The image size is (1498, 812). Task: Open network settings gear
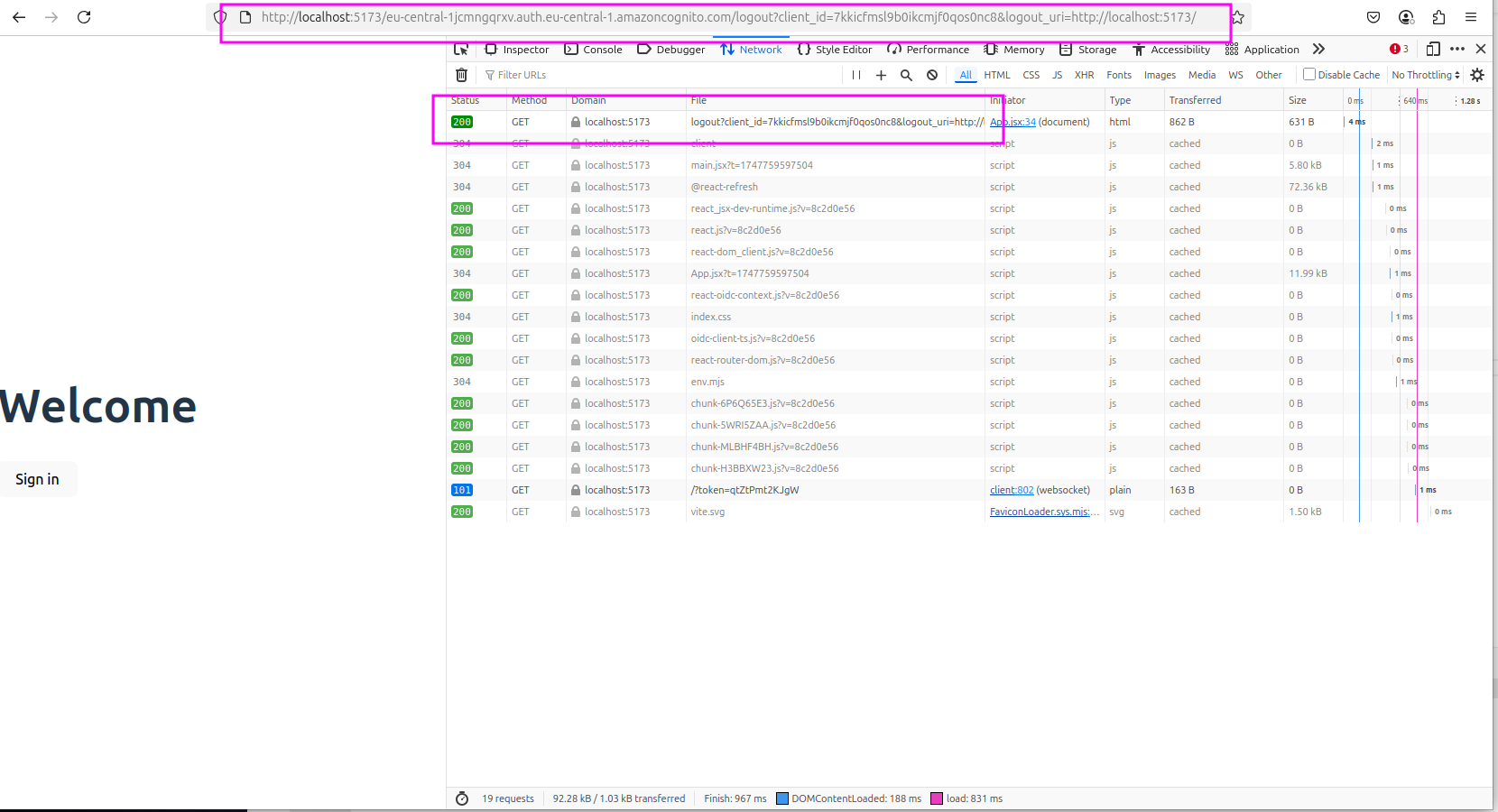pos(1477,75)
